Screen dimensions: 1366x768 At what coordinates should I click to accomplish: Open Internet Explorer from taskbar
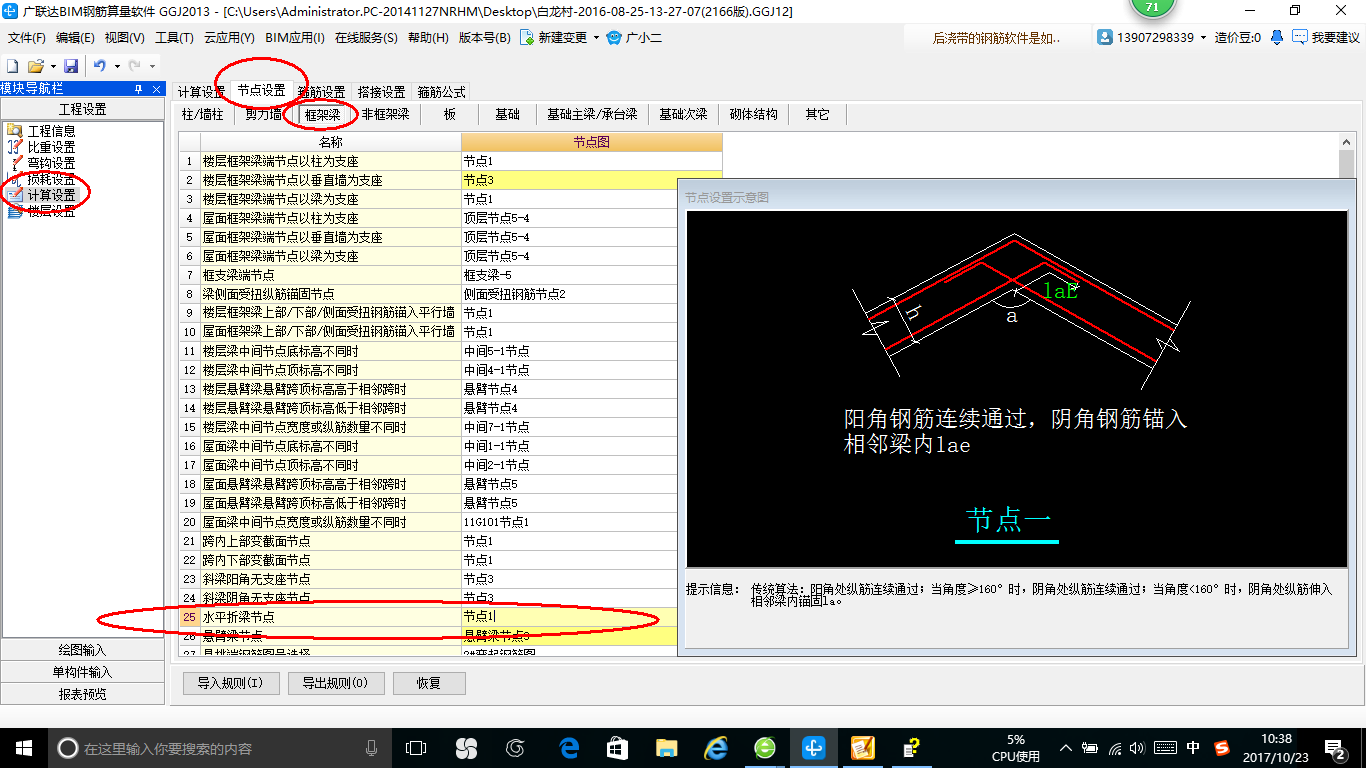(x=716, y=747)
